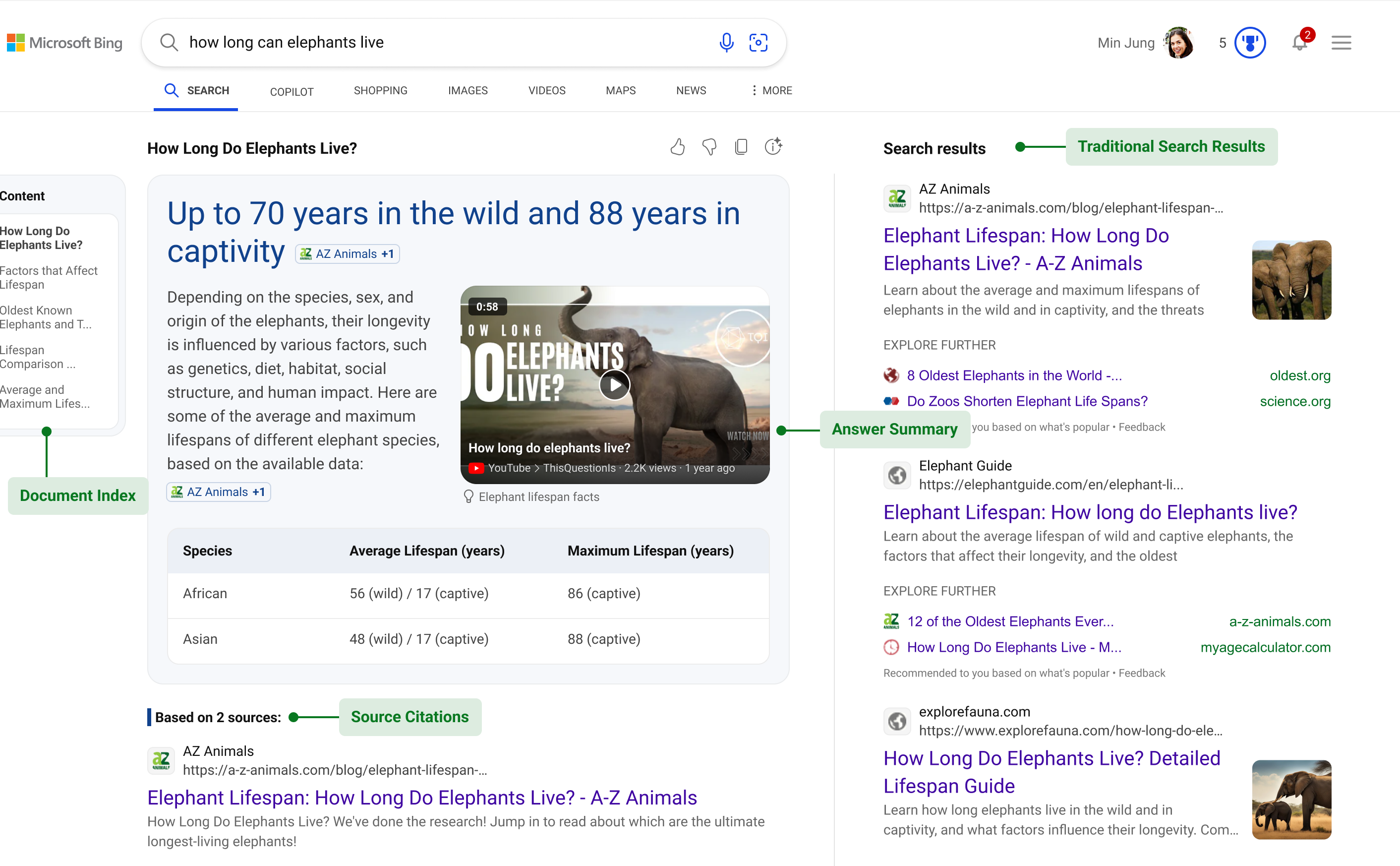Screen dimensions: 1400x866
Task: Select the COPILOT tab
Action: (292, 90)
